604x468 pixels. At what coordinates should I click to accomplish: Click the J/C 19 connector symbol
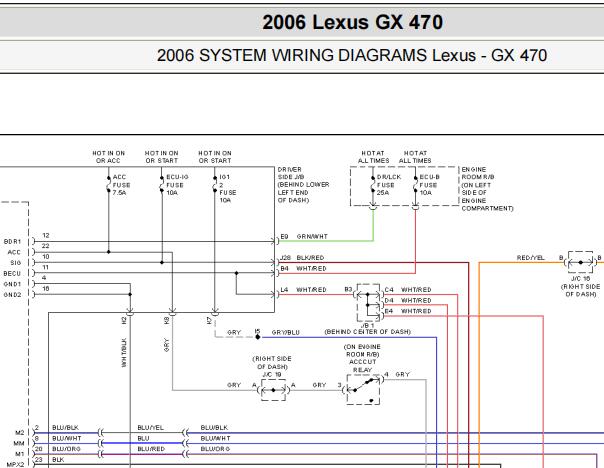coord(273,390)
